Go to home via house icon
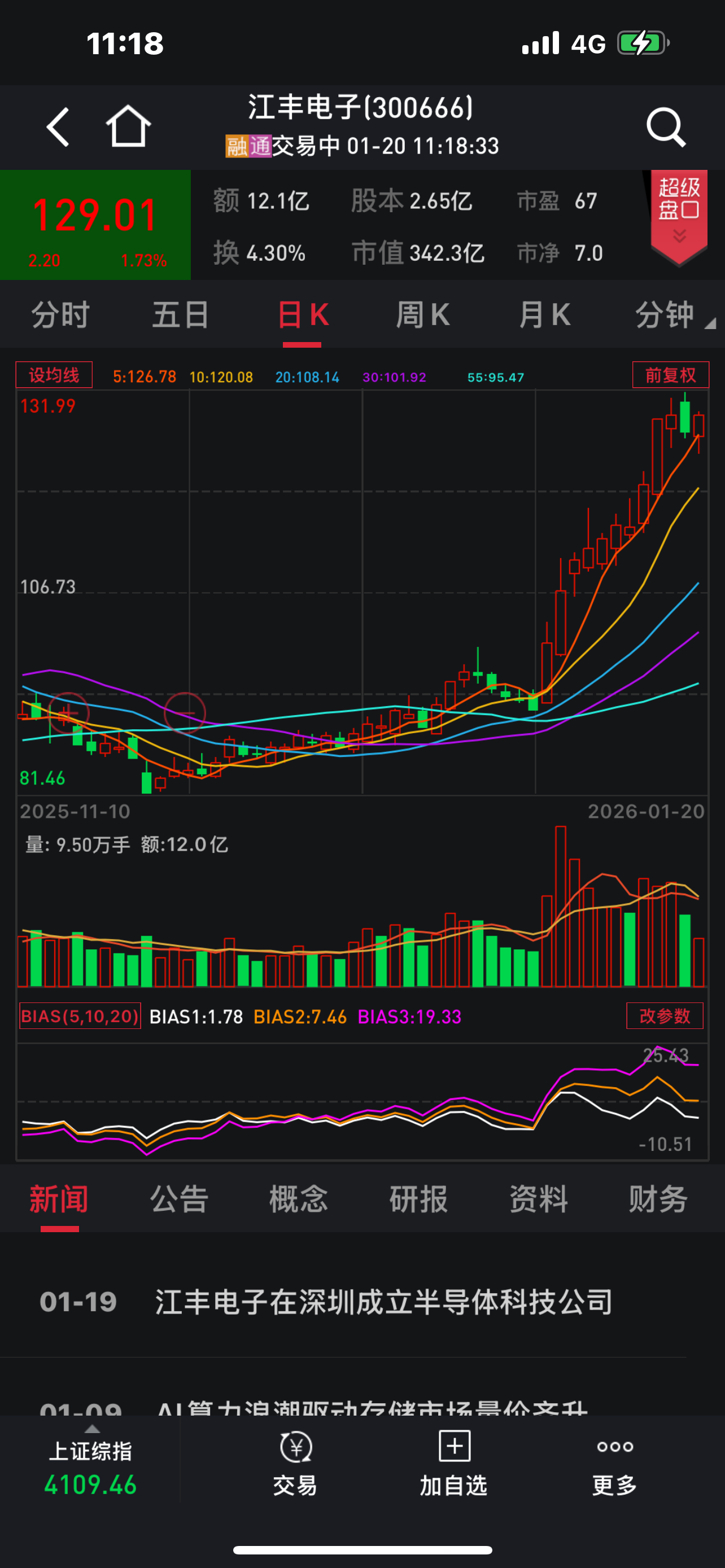This screenshot has width=725, height=1568. (128, 126)
